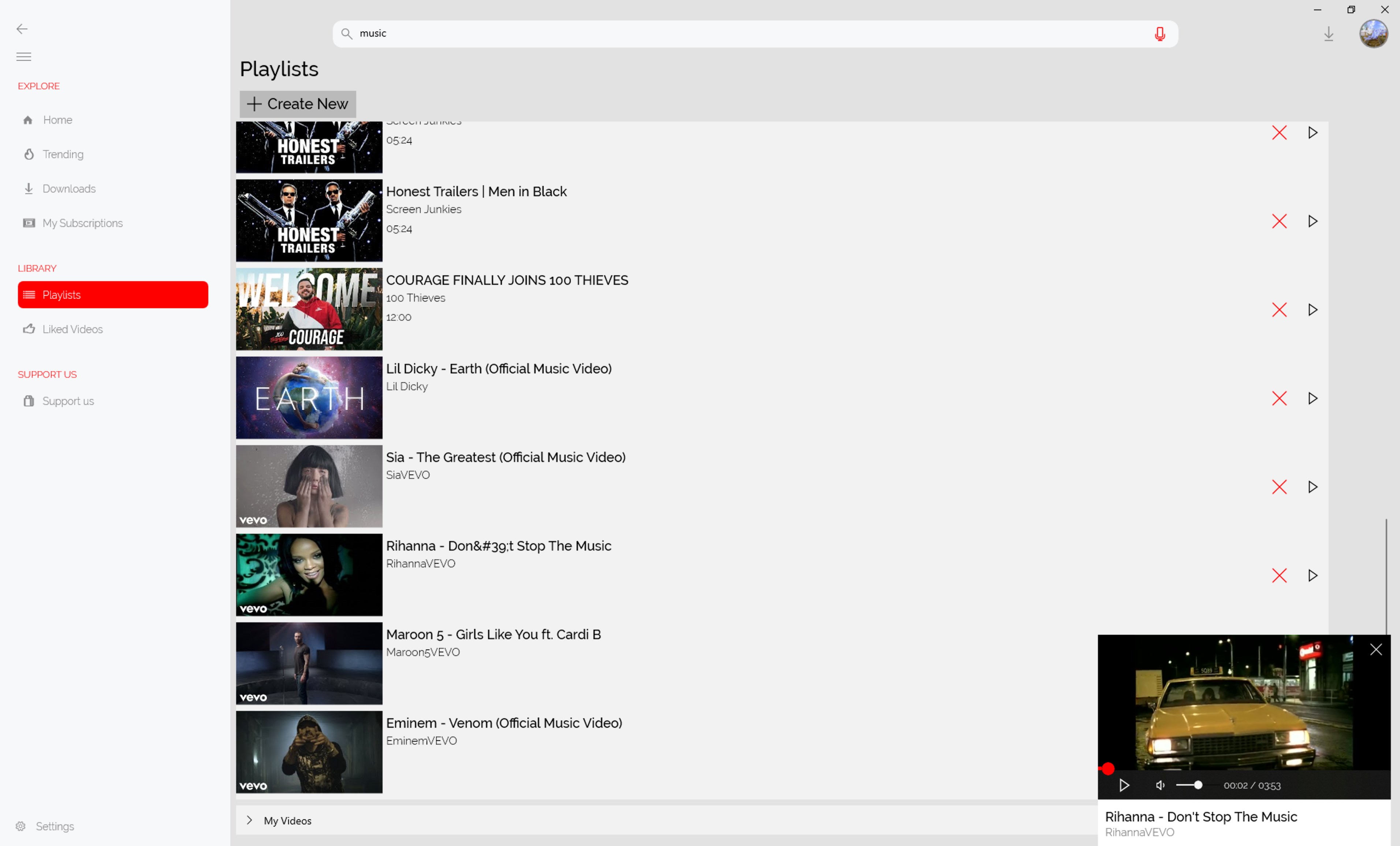Click the Create New playlist button
The width and height of the screenshot is (1400, 846).
click(x=298, y=104)
